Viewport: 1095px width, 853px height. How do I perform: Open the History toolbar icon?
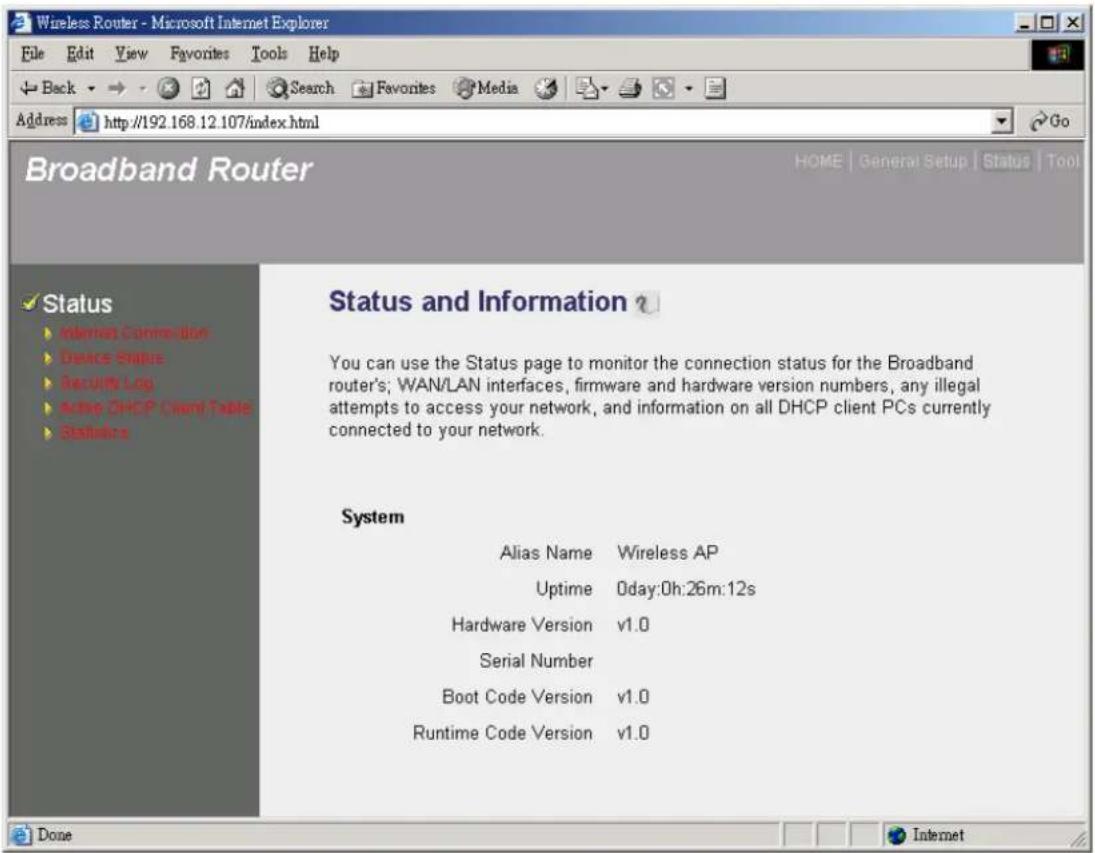(x=545, y=88)
